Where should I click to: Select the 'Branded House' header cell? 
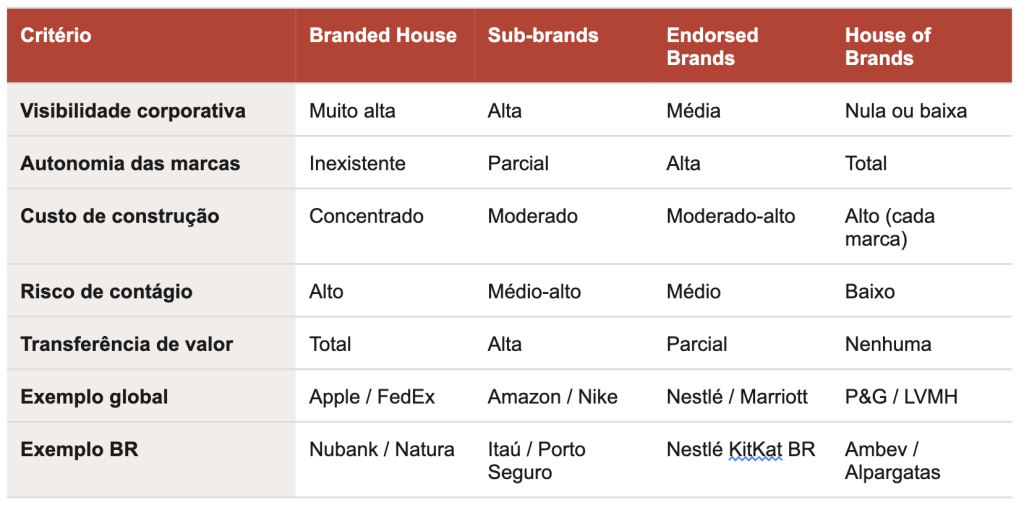tap(382, 36)
